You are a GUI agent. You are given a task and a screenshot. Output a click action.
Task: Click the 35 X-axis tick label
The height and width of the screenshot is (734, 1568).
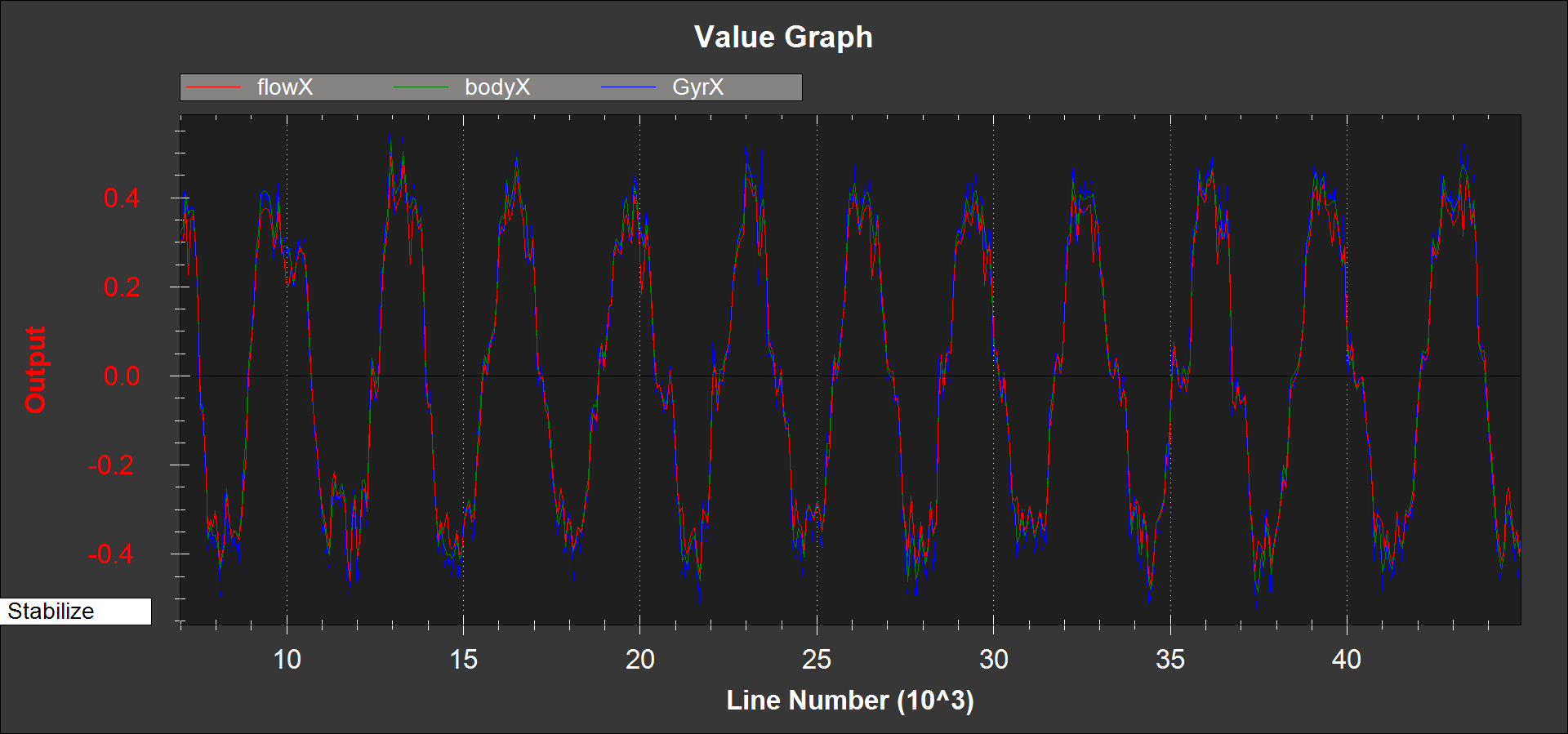click(x=1170, y=660)
